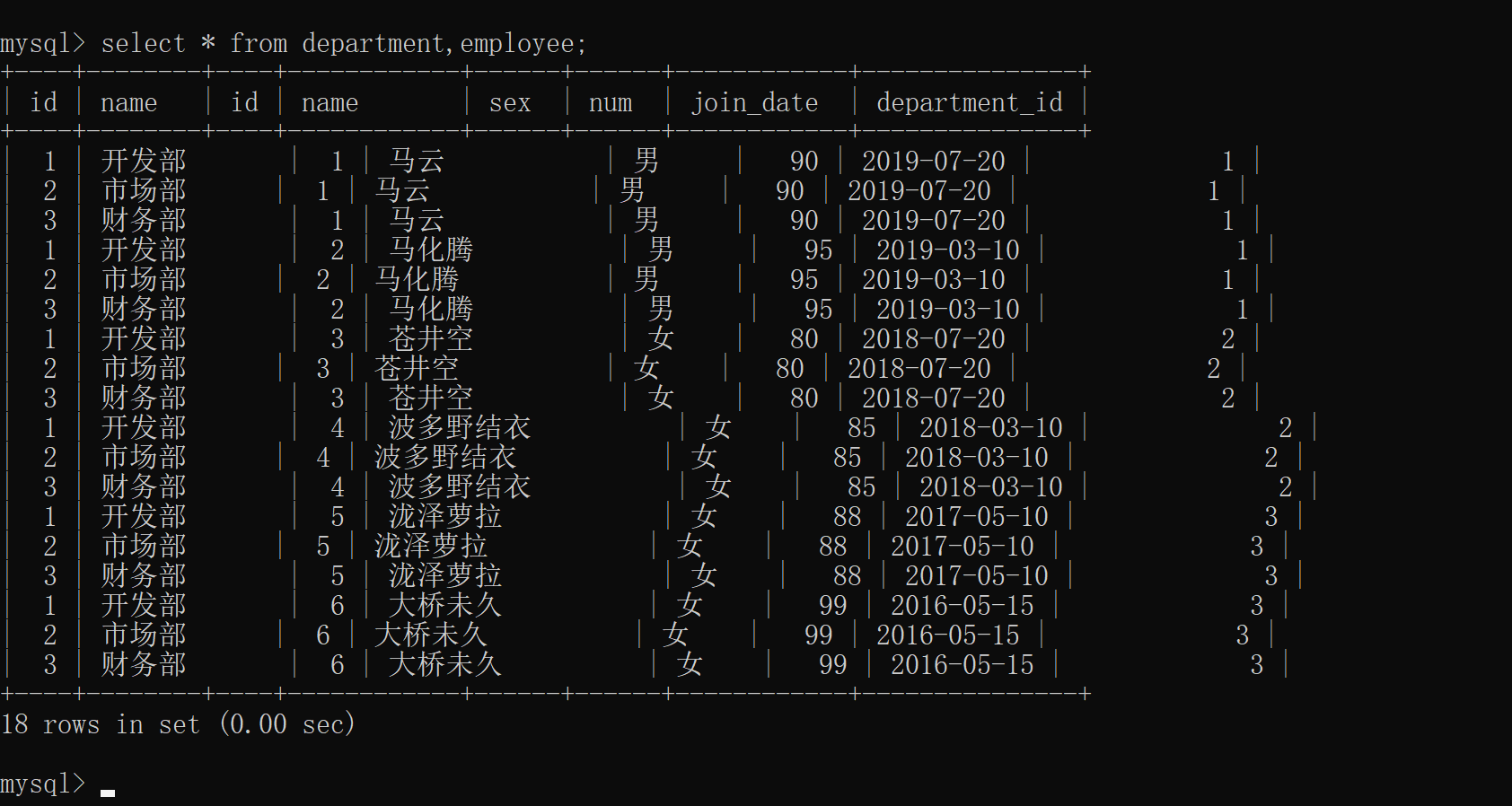Click the 'department_id' column header

coord(970,103)
